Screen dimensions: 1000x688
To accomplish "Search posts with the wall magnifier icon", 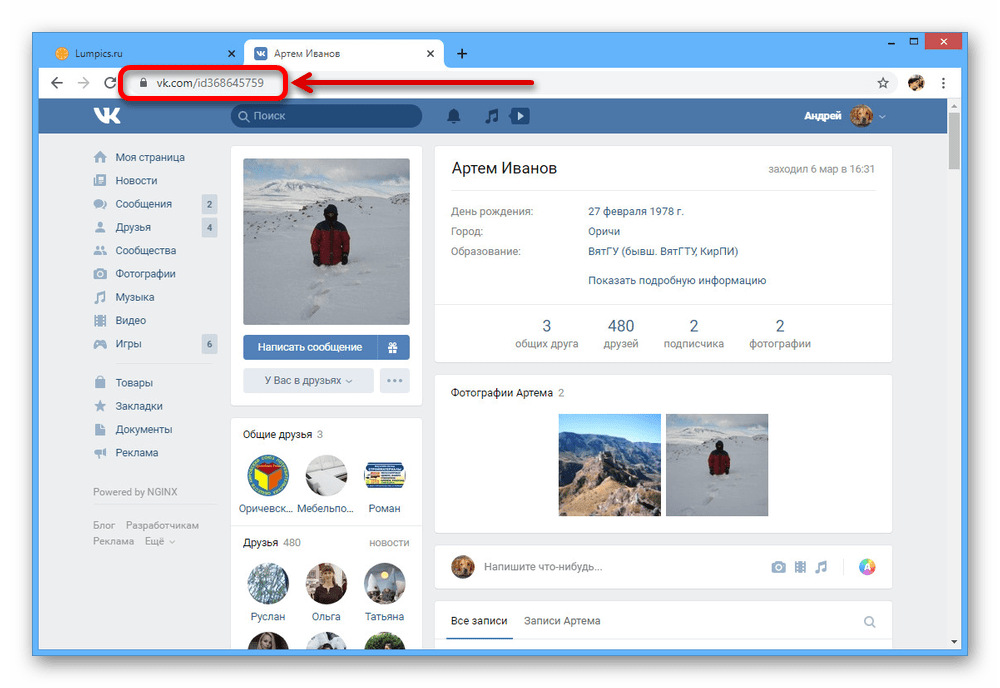I will [x=869, y=621].
